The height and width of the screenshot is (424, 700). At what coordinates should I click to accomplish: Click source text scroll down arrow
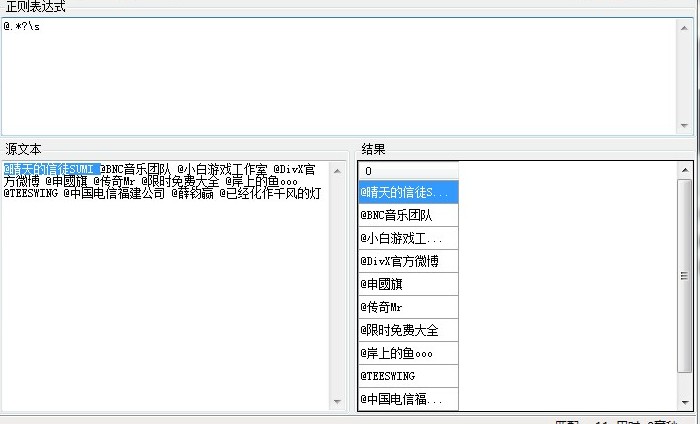pyautogui.click(x=338, y=402)
